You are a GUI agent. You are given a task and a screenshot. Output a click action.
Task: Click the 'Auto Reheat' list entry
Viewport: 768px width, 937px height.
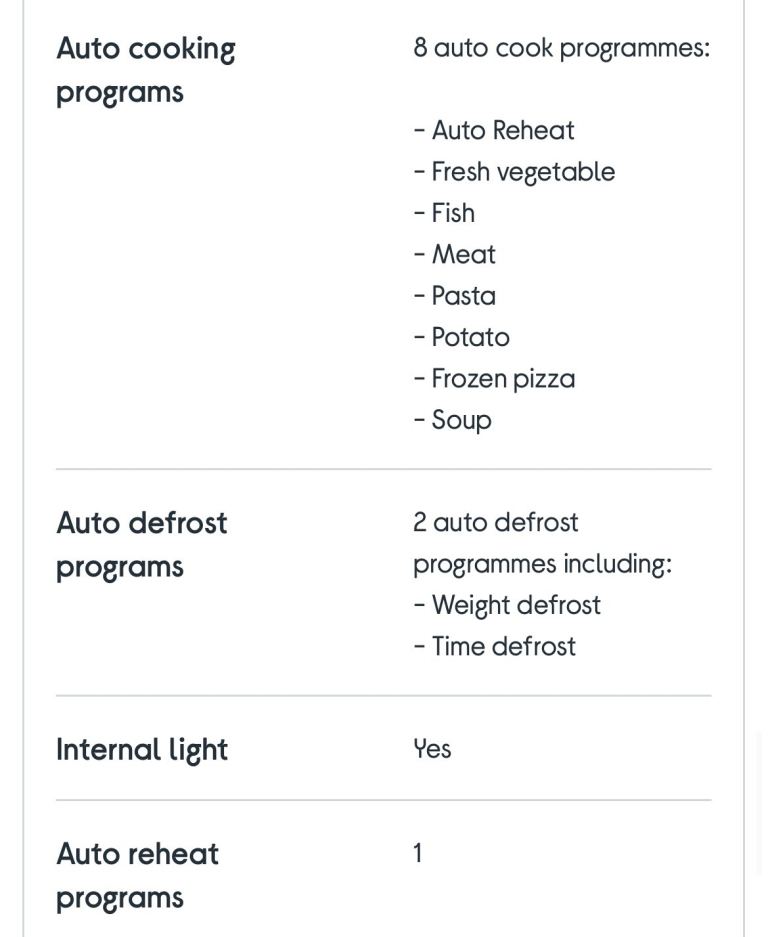pos(494,130)
